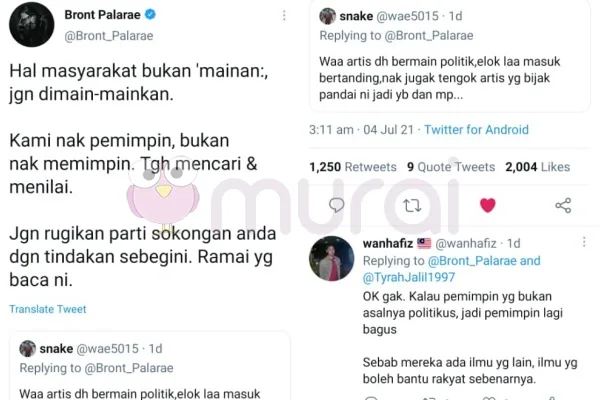Screen dimensions: 600x400
Task: Open the three-dot menu on wanhafiz reply
Action: coord(584,242)
